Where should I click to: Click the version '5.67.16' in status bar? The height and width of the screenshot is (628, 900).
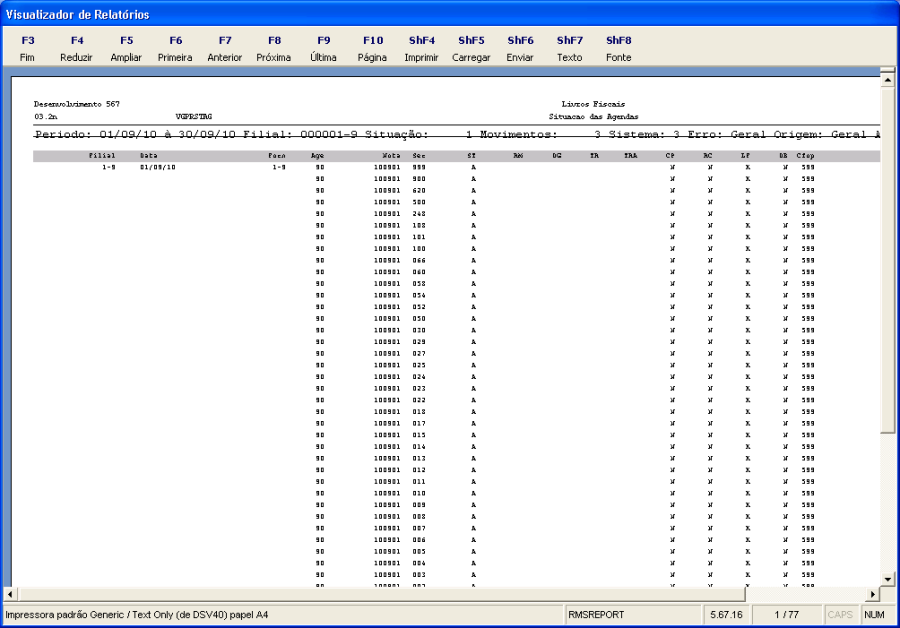tap(726, 615)
